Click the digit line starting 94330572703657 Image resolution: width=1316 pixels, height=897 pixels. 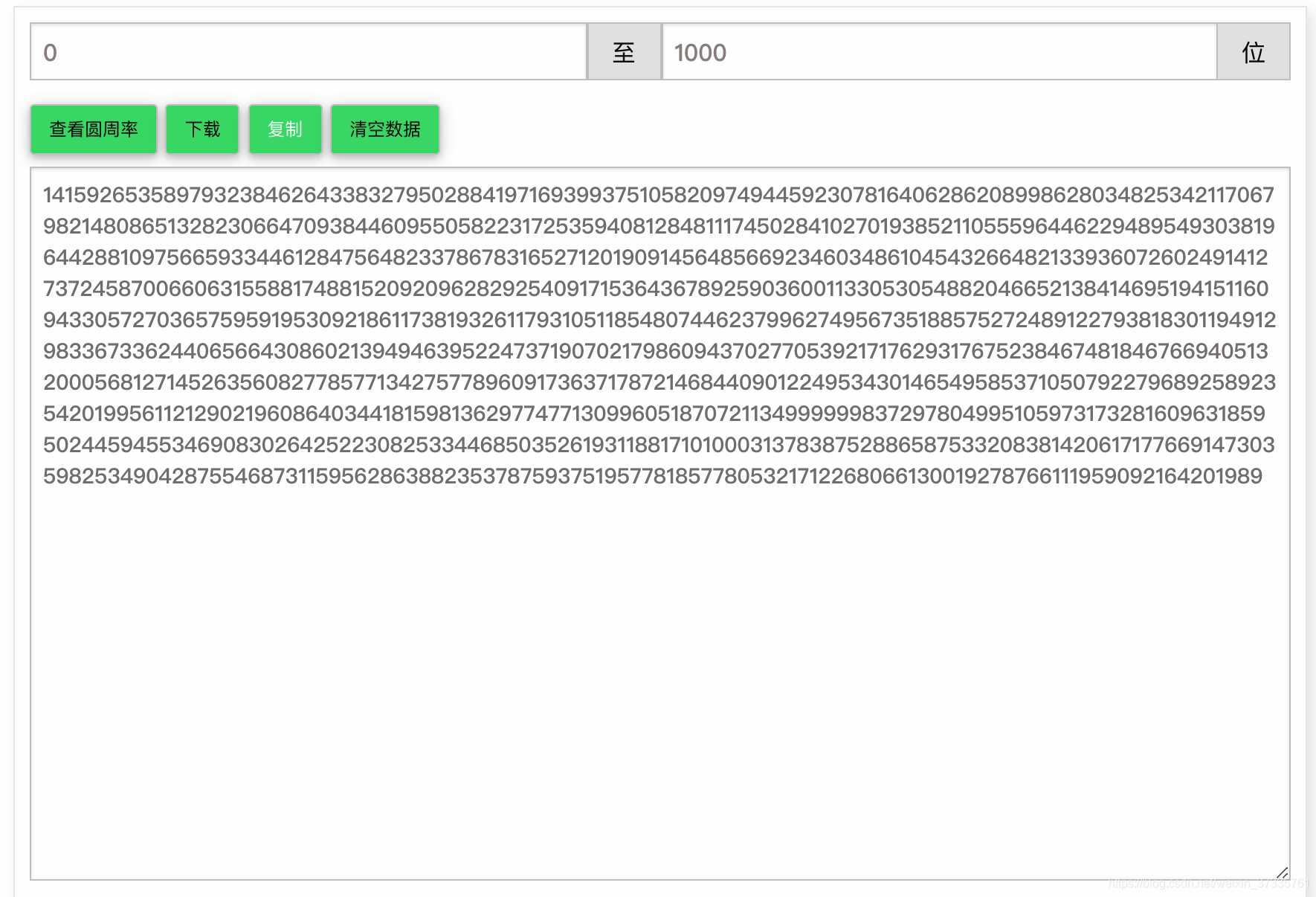659,320
